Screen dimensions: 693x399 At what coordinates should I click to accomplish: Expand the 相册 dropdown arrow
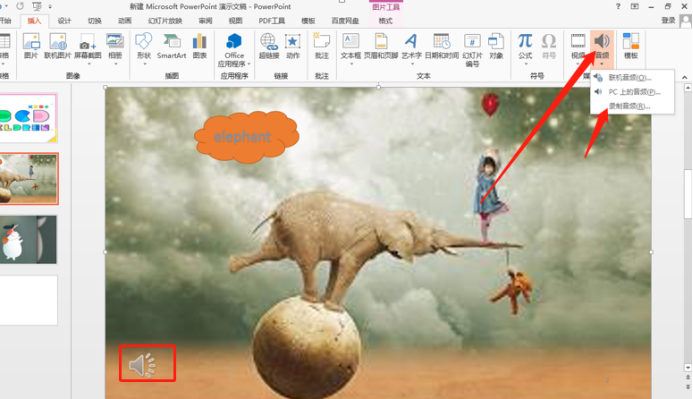click(116, 64)
